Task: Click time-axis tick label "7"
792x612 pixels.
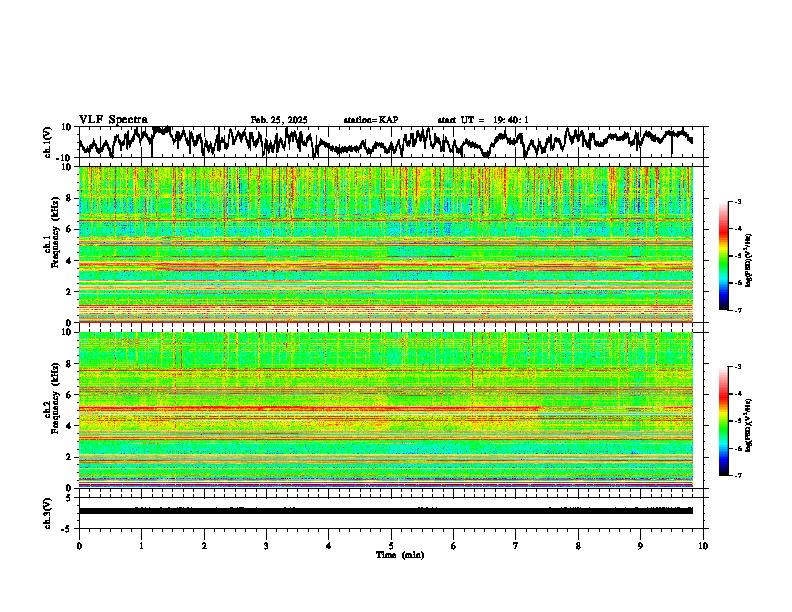Action: [516, 546]
